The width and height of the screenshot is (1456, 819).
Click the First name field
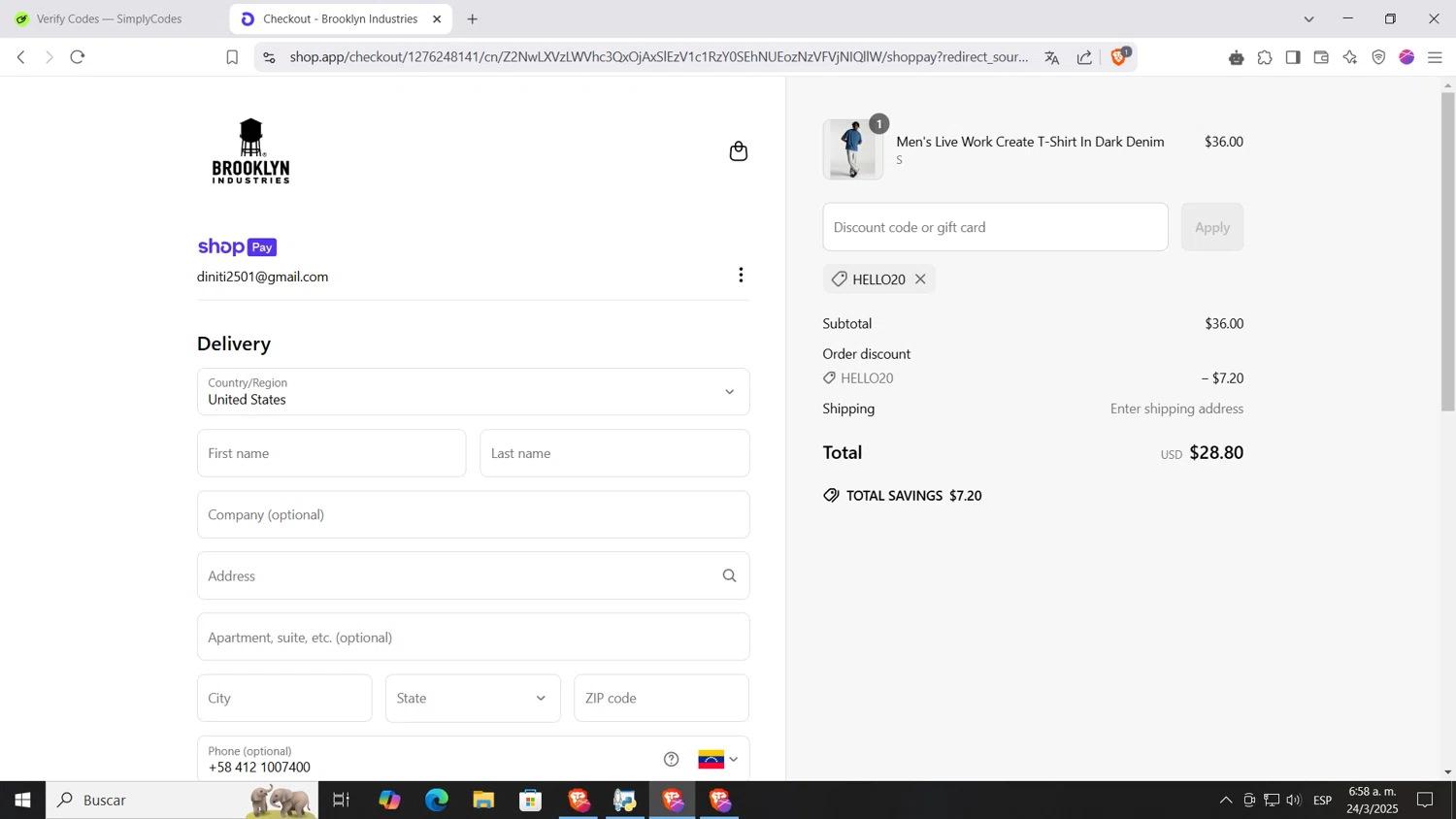331,453
